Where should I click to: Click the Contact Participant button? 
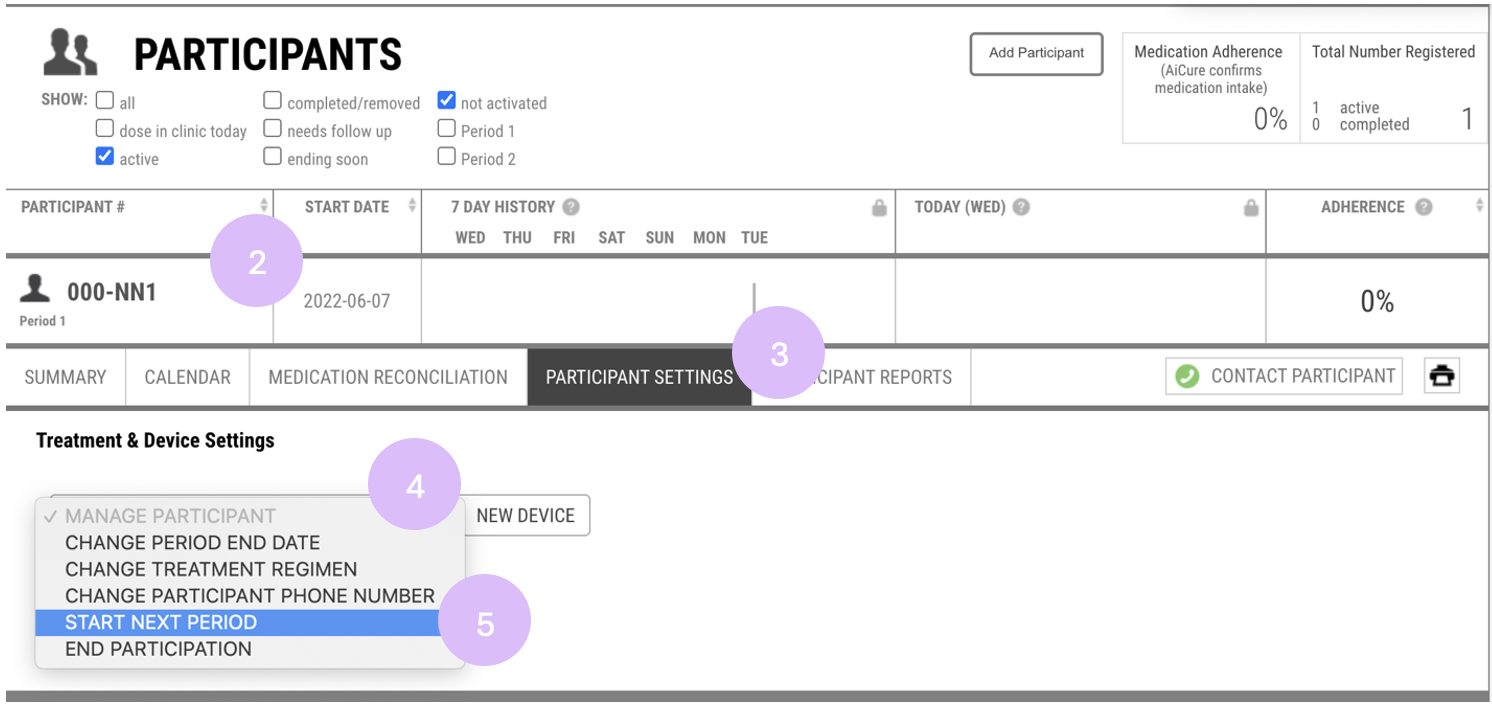point(1284,376)
